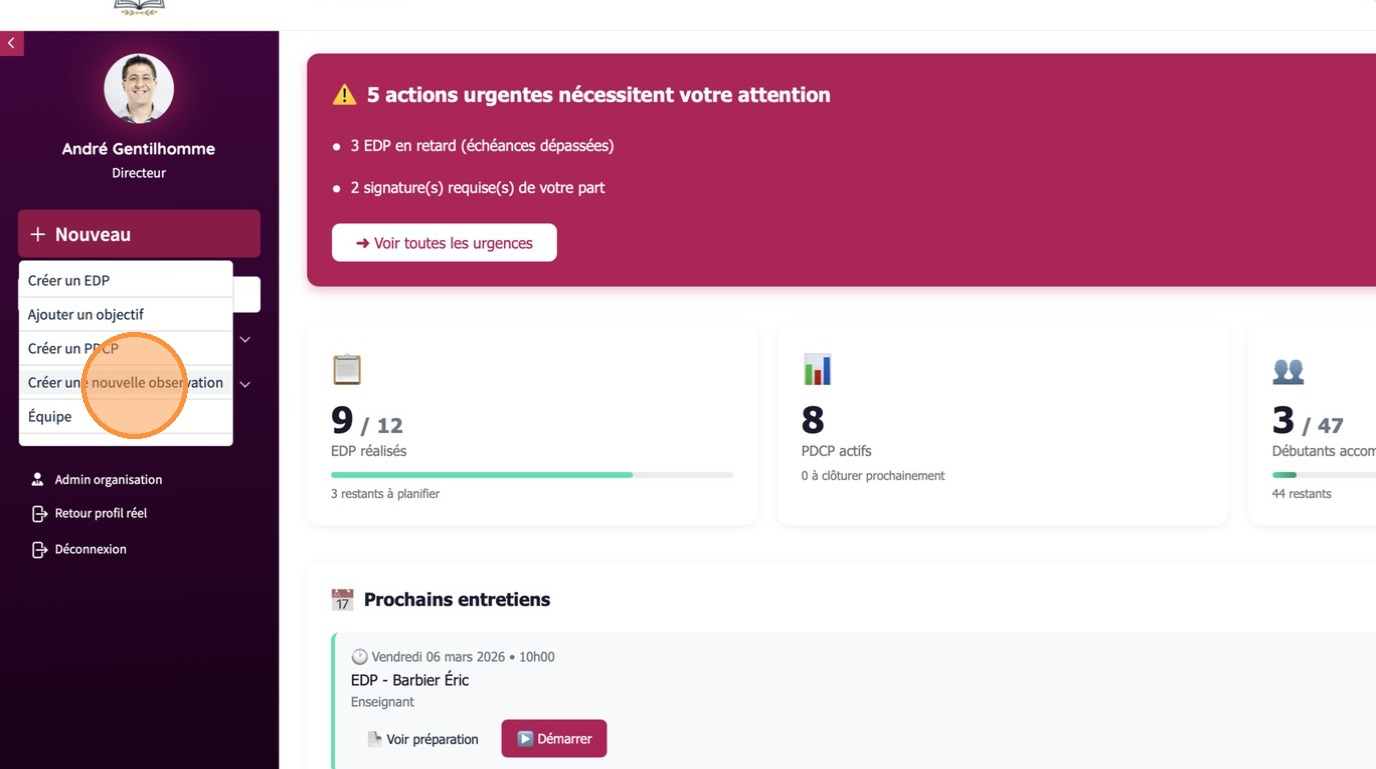
Task: Click Voir toutes les urgences button
Action: 444,243
